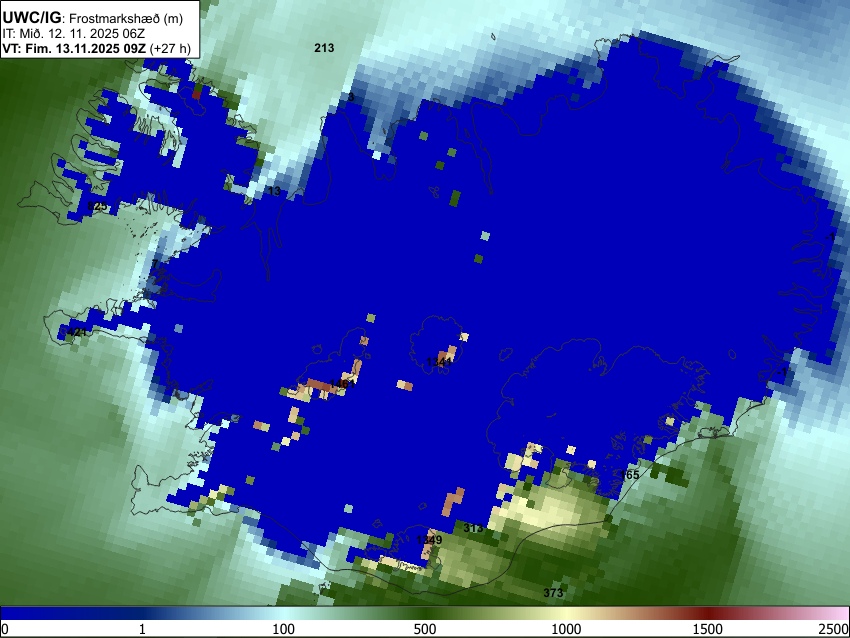Click the '13' value on the map
The height and width of the screenshot is (638, 850).
click(x=274, y=191)
